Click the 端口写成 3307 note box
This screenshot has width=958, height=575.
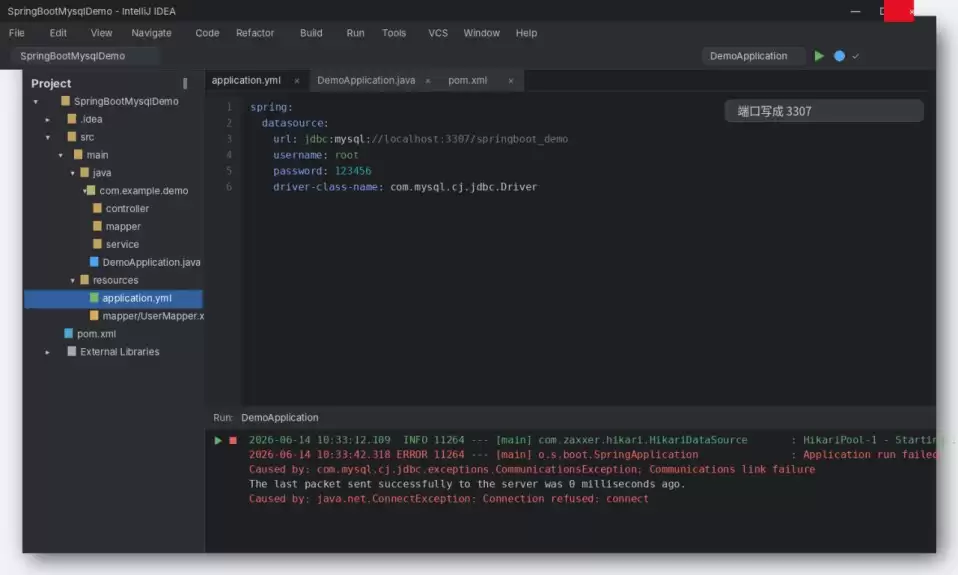click(x=824, y=111)
